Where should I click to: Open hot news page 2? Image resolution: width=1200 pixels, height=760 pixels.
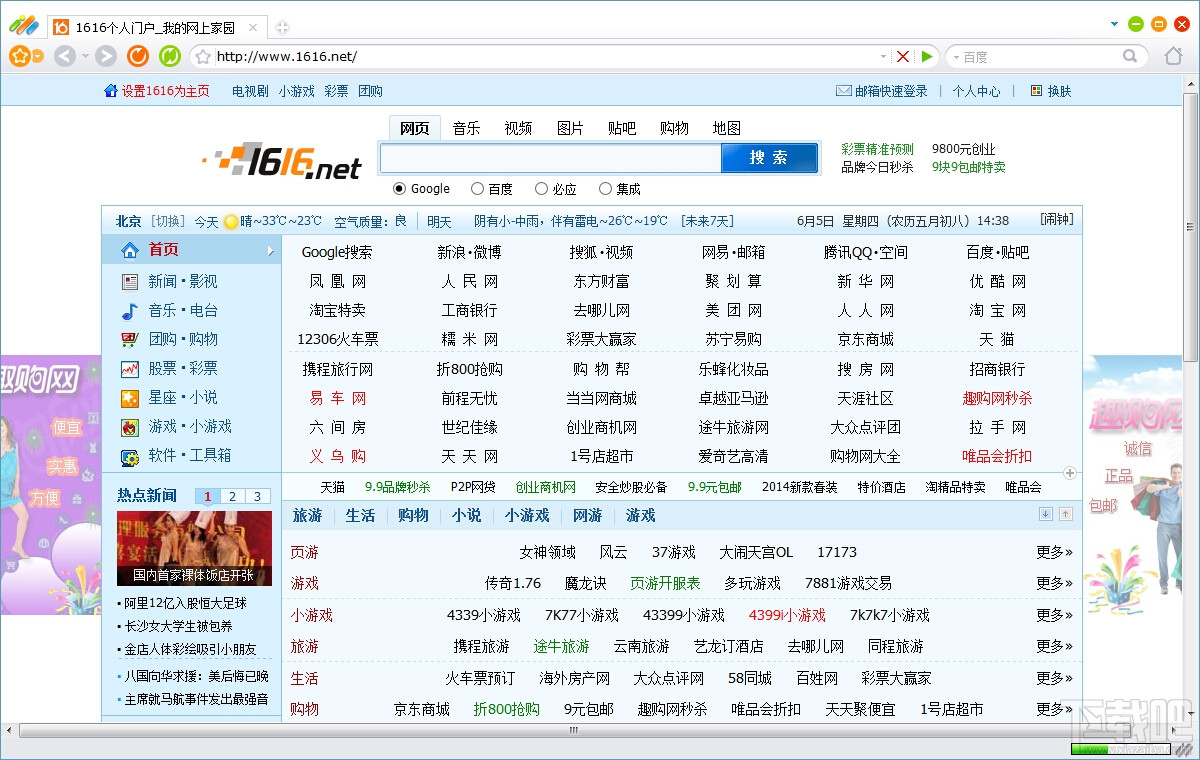(232, 496)
